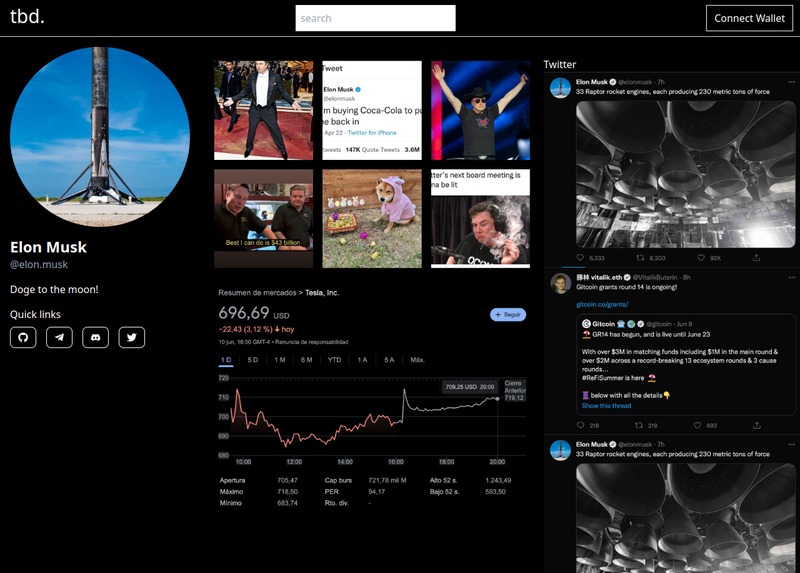Open the cowboy hat arms-raised photo thumbnail
Image resolution: width=800 pixels, height=573 pixels.
tap(480, 110)
